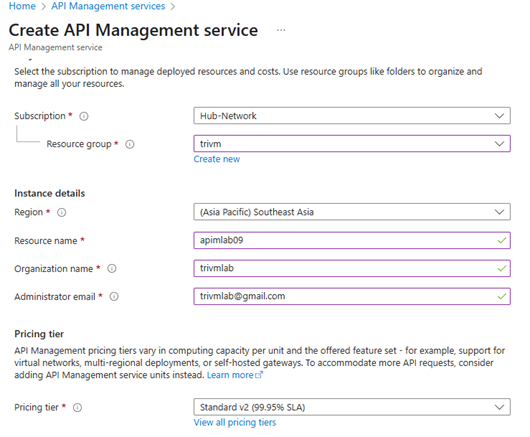
Task: Open the Subscription dropdown showing Hub-Network
Action: click(x=352, y=116)
